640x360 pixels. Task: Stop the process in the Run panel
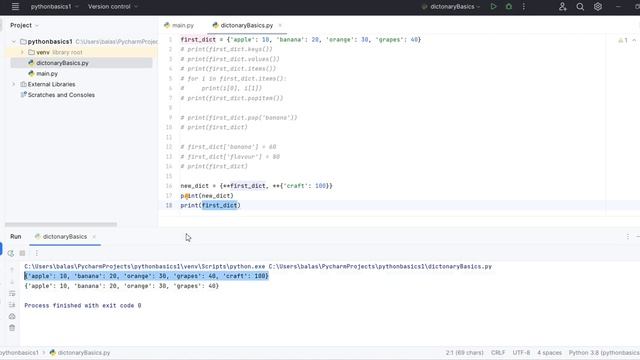[x=22, y=253]
